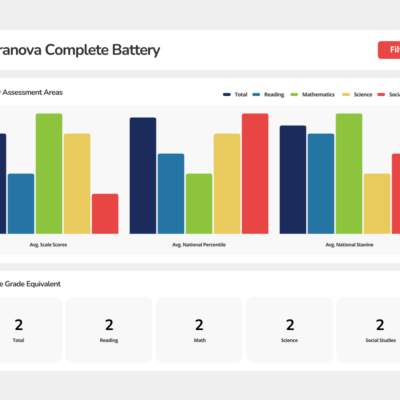Select the navy Total bar in Avg. National Percentile
The image size is (400, 400).
[143, 176]
